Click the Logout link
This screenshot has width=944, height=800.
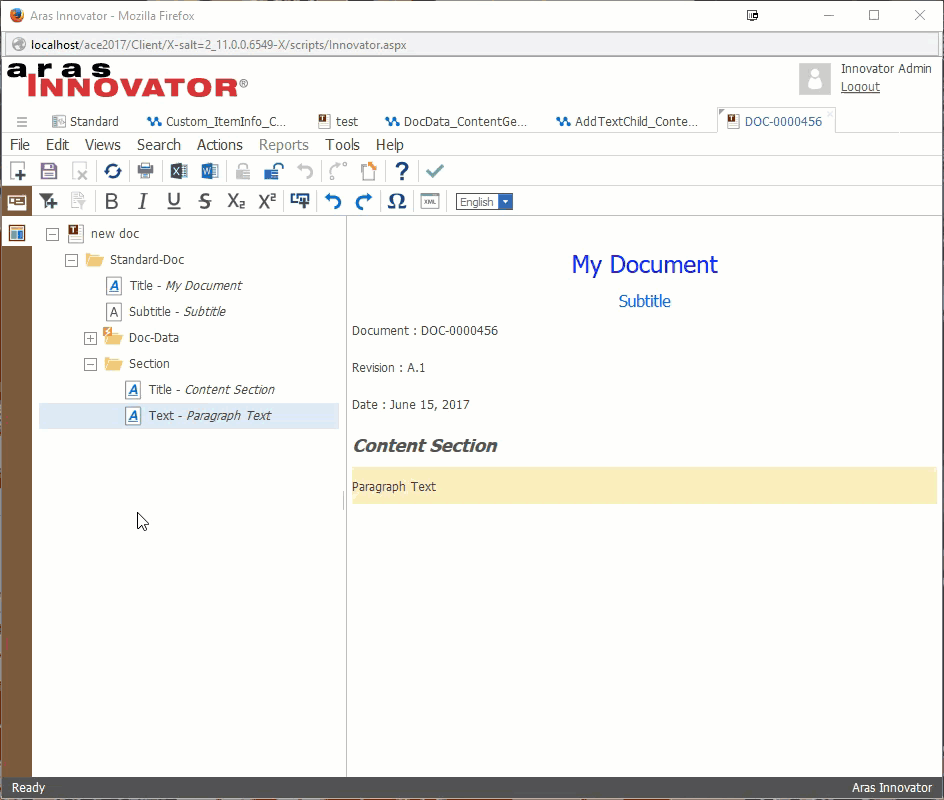click(860, 87)
